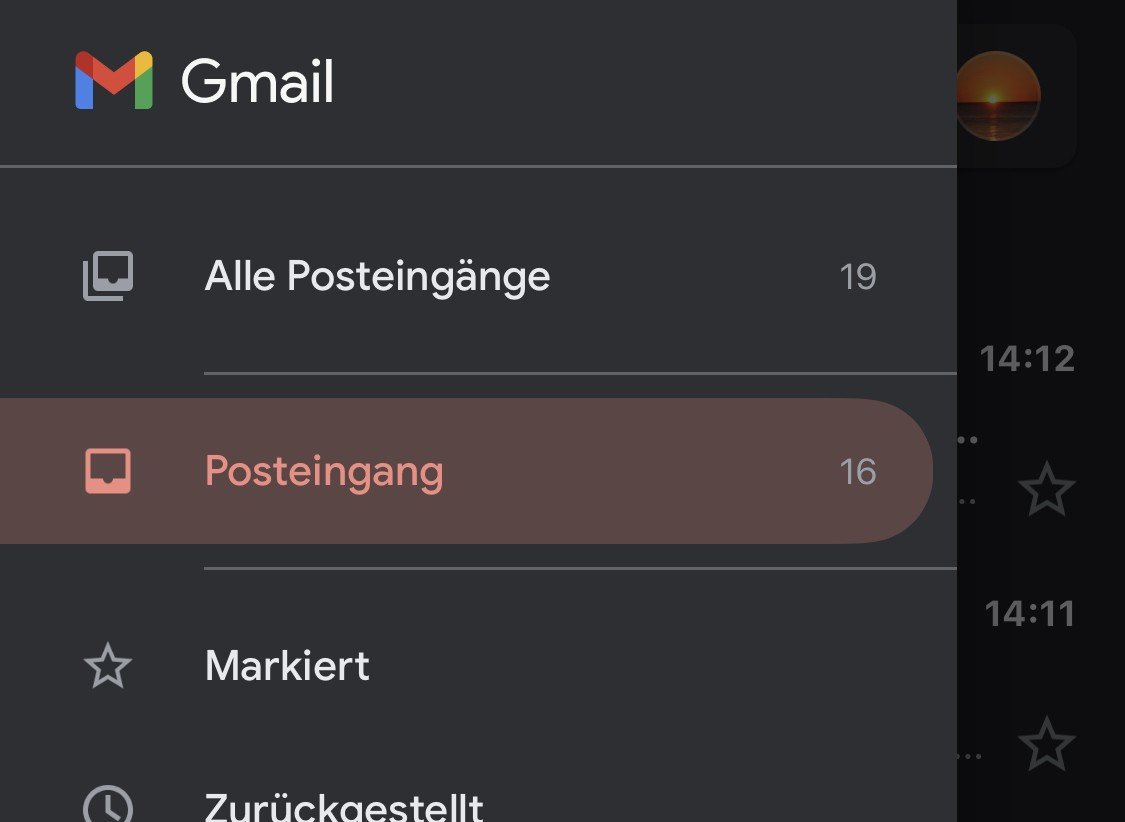Click the Gmail title text
1125x822 pixels.
coord(258,81)
